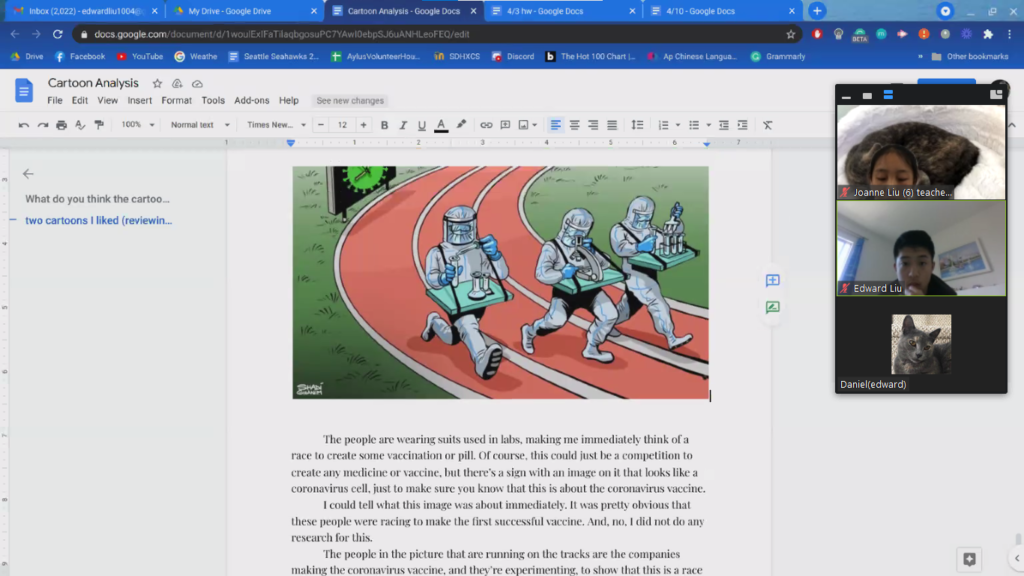Close the document outline with back arrow

(x=28, y=174)
